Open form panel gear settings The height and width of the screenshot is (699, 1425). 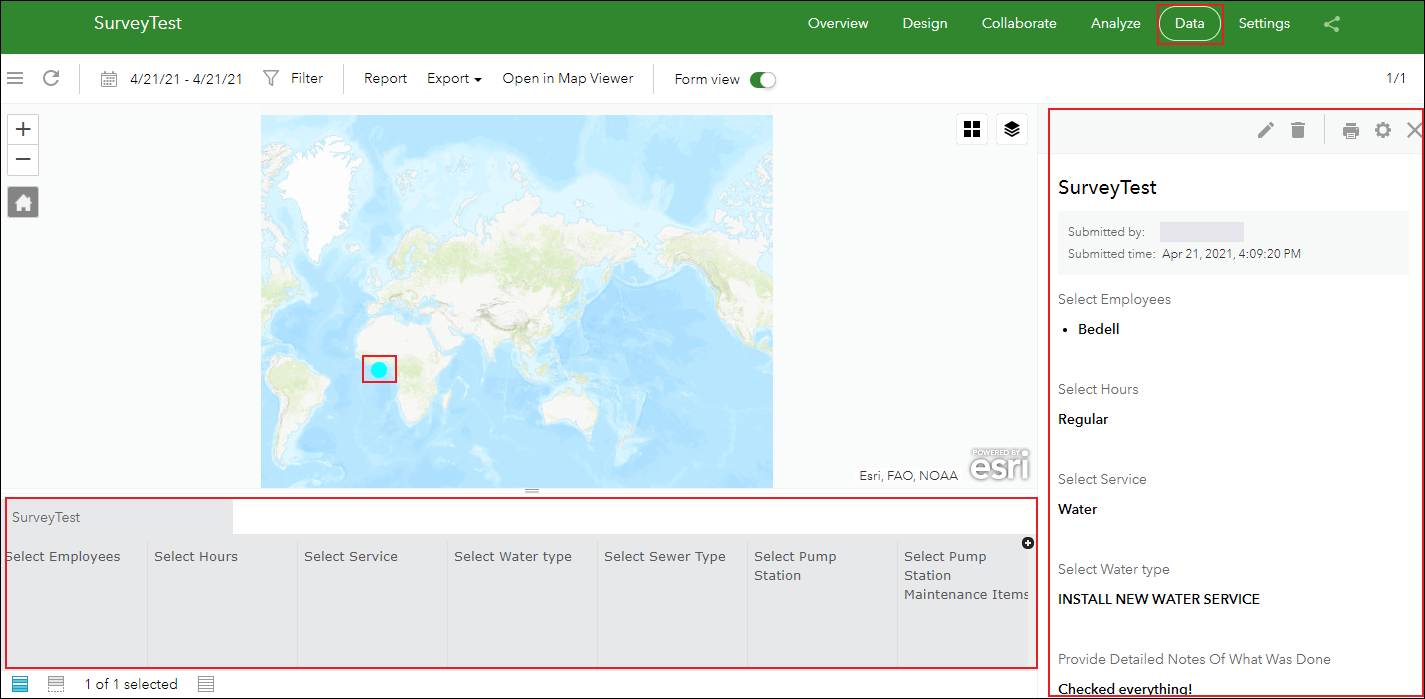click(1383, 130)
